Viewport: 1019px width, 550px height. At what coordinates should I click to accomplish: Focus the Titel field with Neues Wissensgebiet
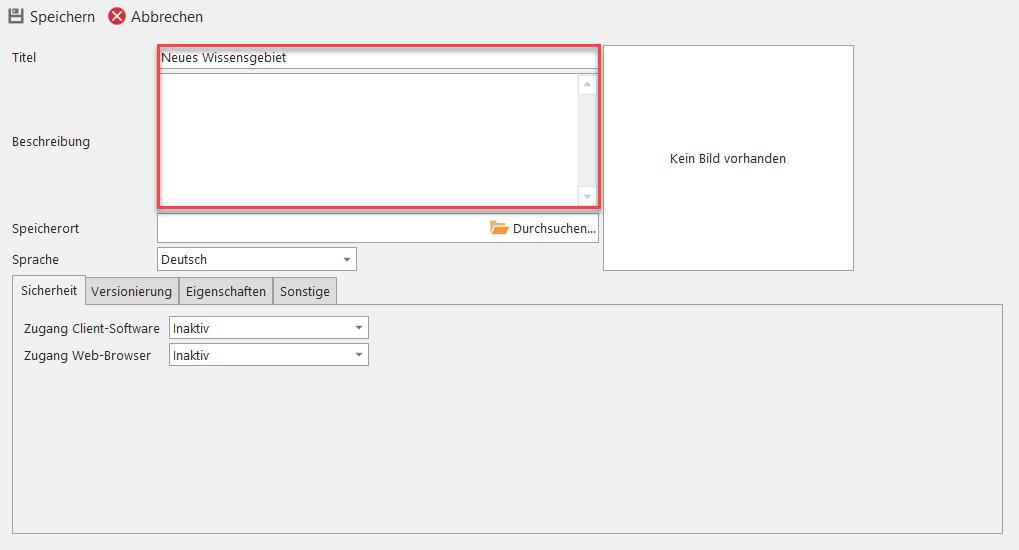tap(377, 58)
